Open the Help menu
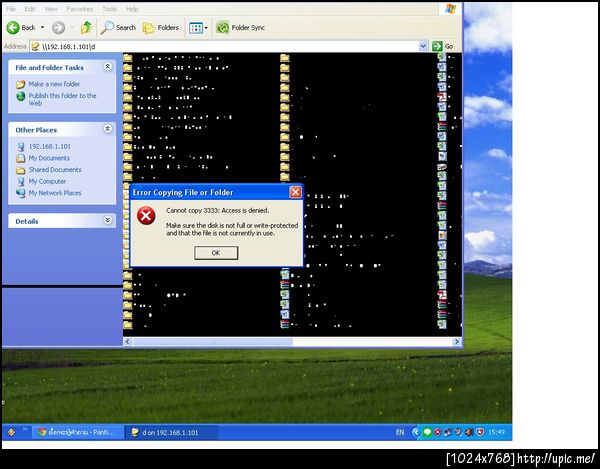Image resolution: width=600 pixels, height=469 pixels. [x=132, y=9]
